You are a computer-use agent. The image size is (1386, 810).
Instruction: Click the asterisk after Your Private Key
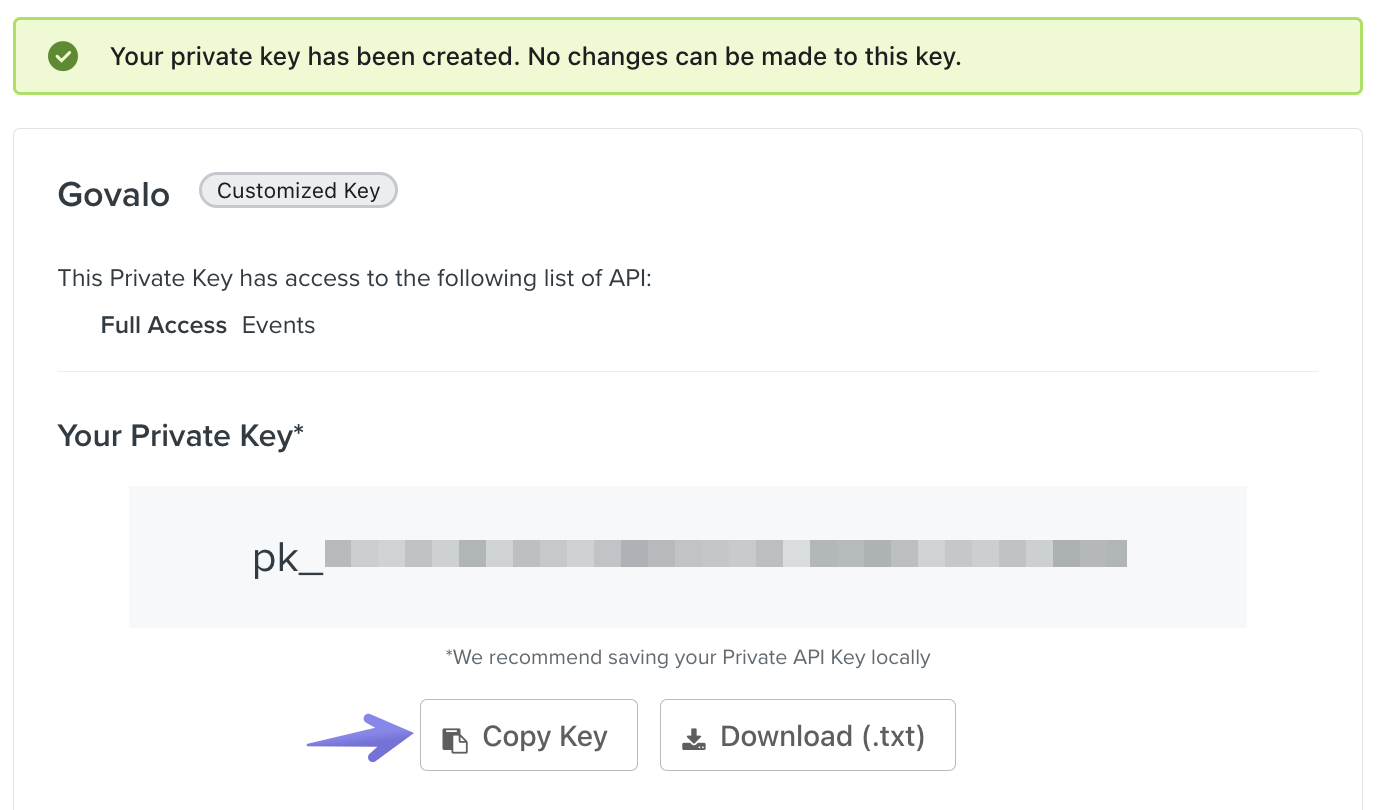pos(298,431)
